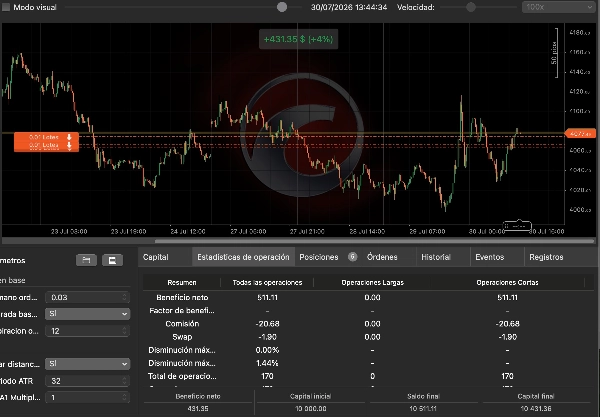Click the Total de operacio... row label

tap(182, 376)
